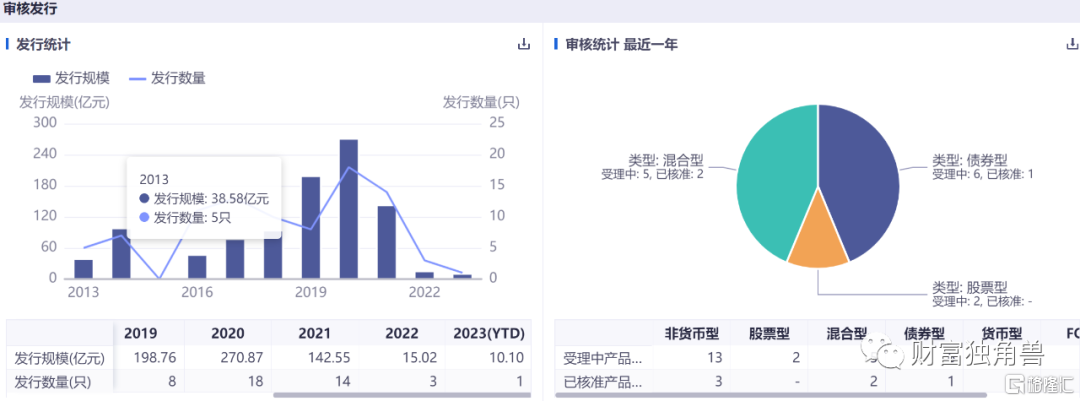
Task: Click the 审核统计 最近一年 section title
Action: click(621, 45)
